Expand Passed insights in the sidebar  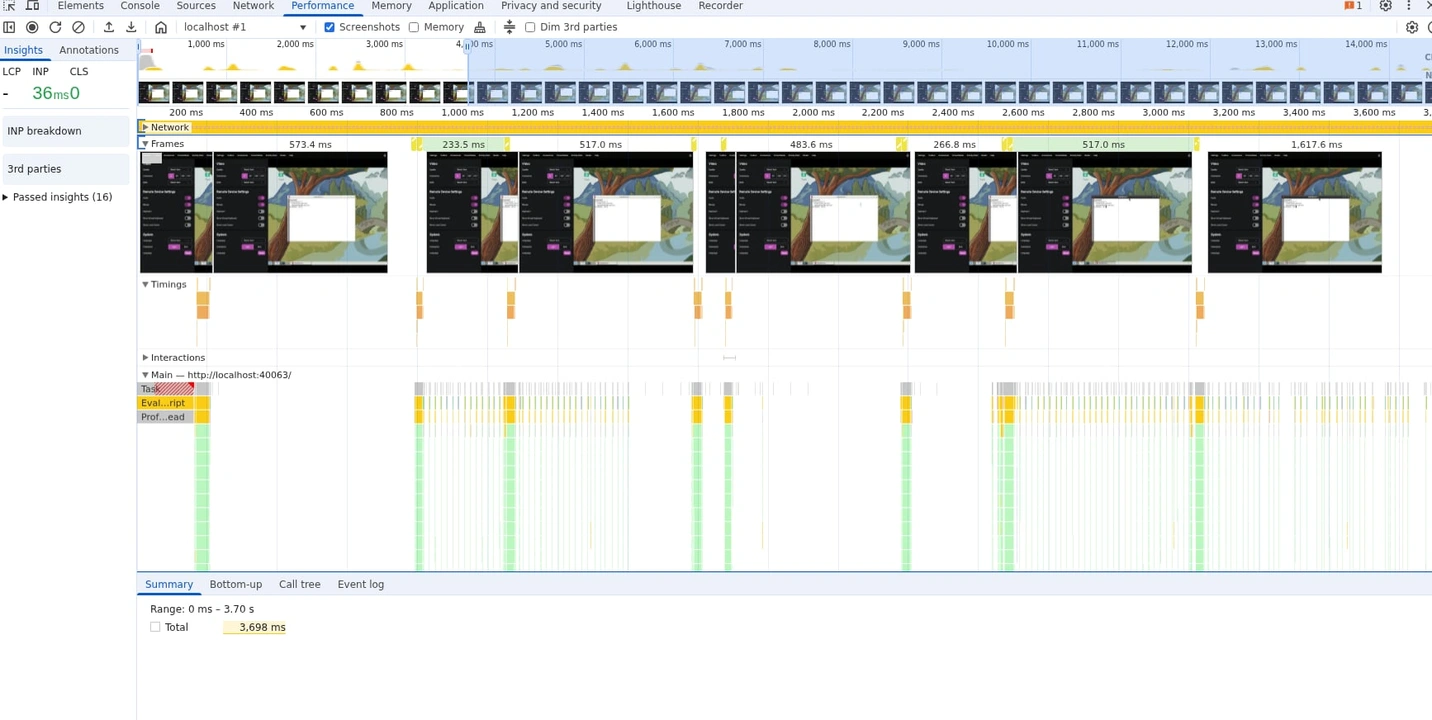click(x=63, y=196)
